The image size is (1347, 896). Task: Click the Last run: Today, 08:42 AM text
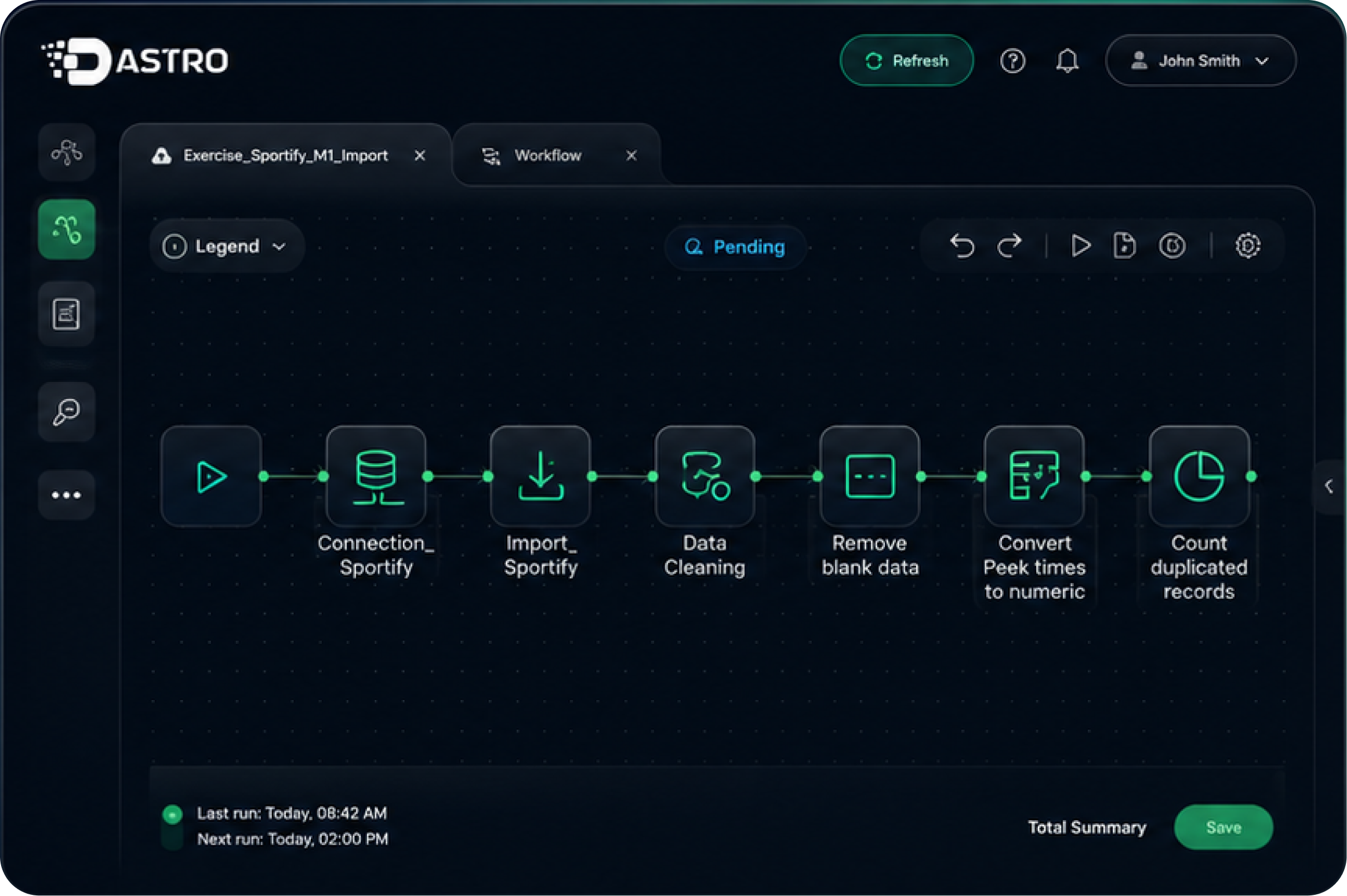point(292,813)
